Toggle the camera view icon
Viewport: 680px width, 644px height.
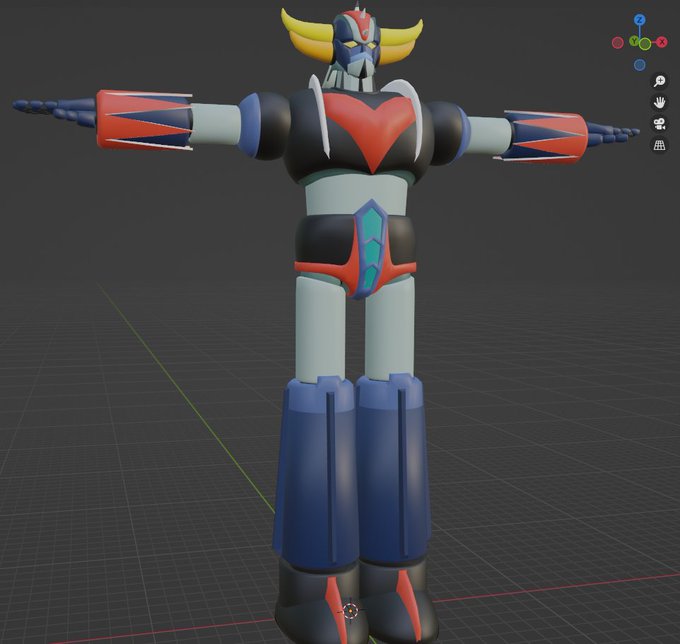660,124
